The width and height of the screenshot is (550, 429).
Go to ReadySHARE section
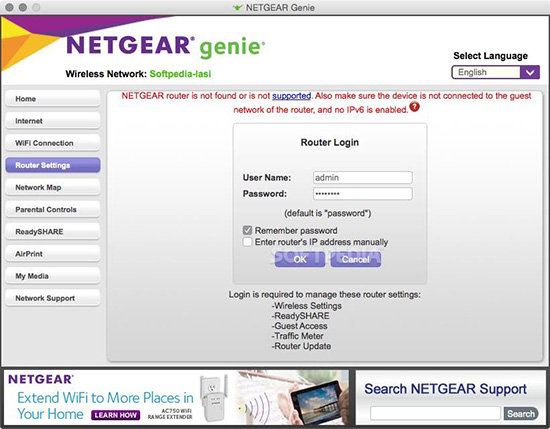tap(53, 232)
